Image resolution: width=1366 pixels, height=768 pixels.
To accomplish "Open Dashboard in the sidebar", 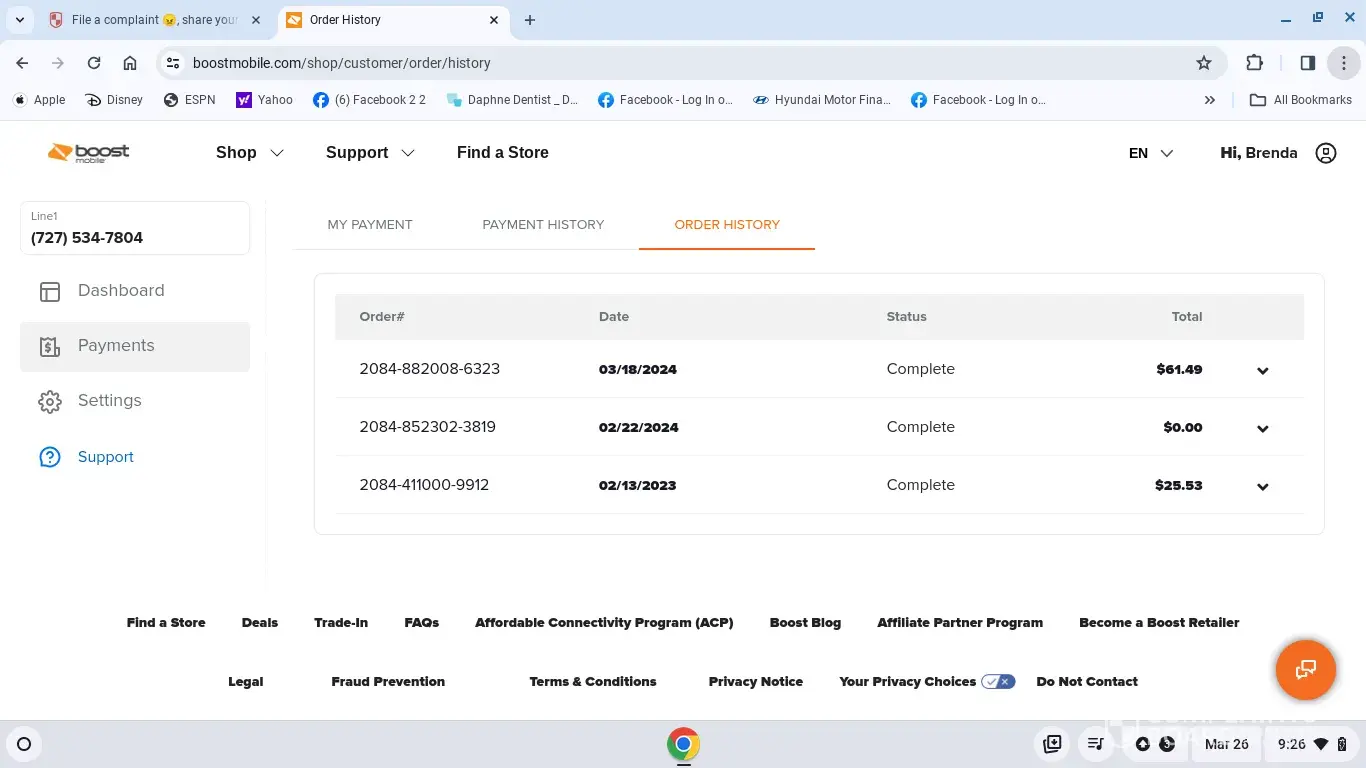I will 120,291.
